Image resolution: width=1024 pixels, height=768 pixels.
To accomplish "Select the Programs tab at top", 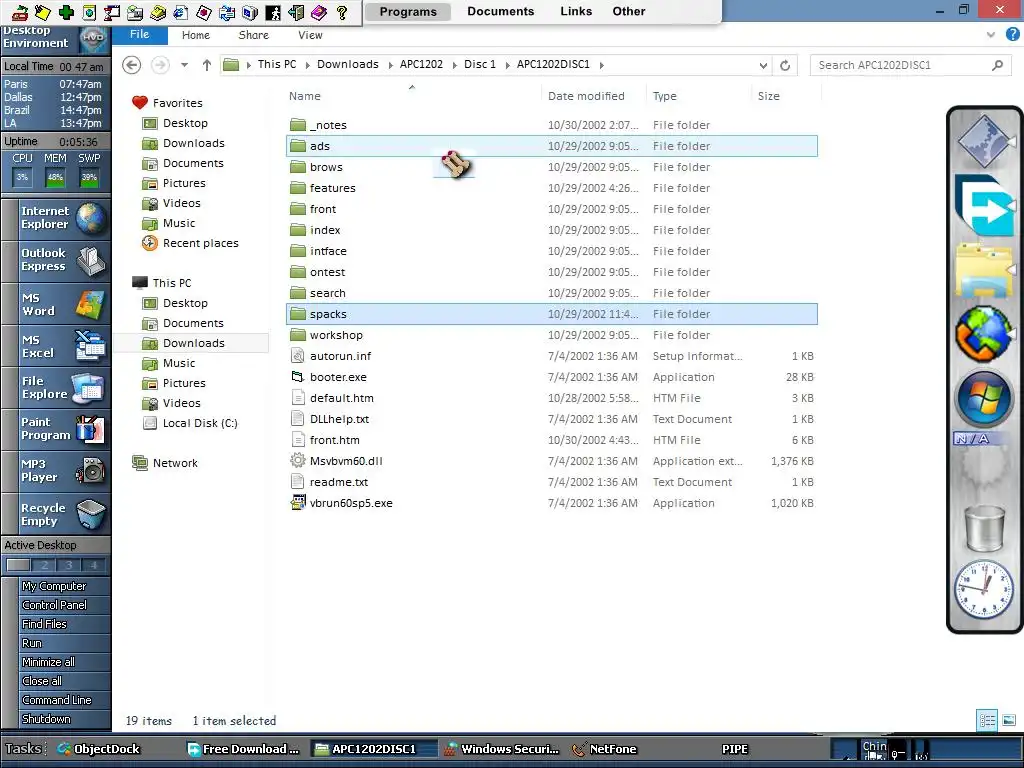I will pyautogui.click(x=408, y=11).
